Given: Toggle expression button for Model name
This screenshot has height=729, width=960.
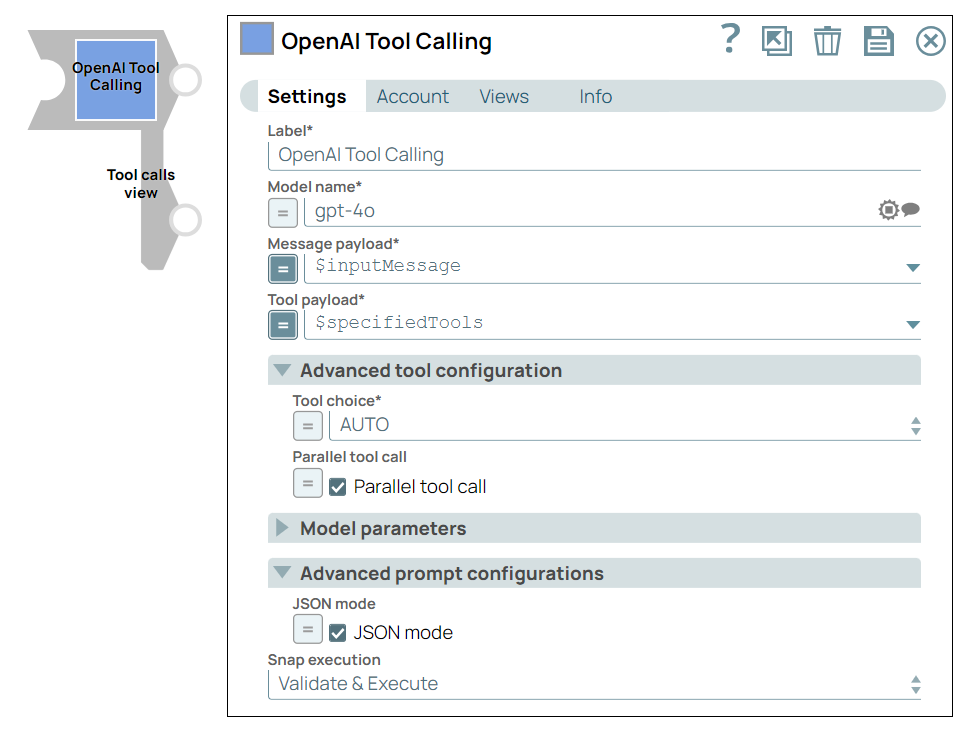Looking at the screenshot, I should [x=283, y=213].
